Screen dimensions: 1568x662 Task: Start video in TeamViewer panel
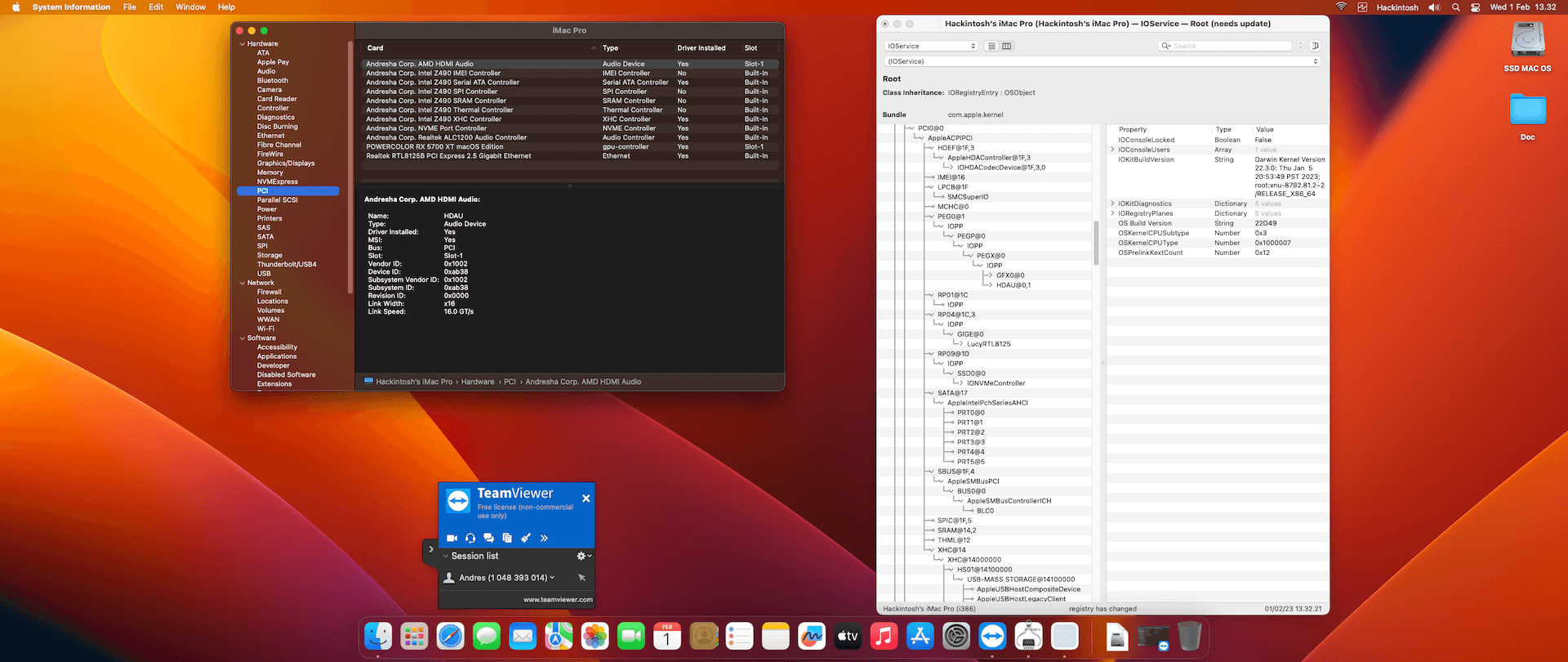452,538
